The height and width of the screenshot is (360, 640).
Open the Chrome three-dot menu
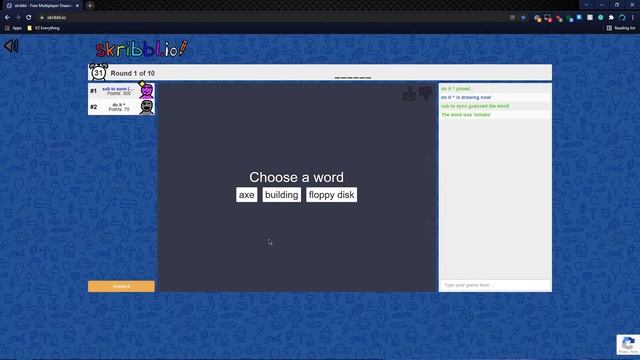[x=633, y=18]
